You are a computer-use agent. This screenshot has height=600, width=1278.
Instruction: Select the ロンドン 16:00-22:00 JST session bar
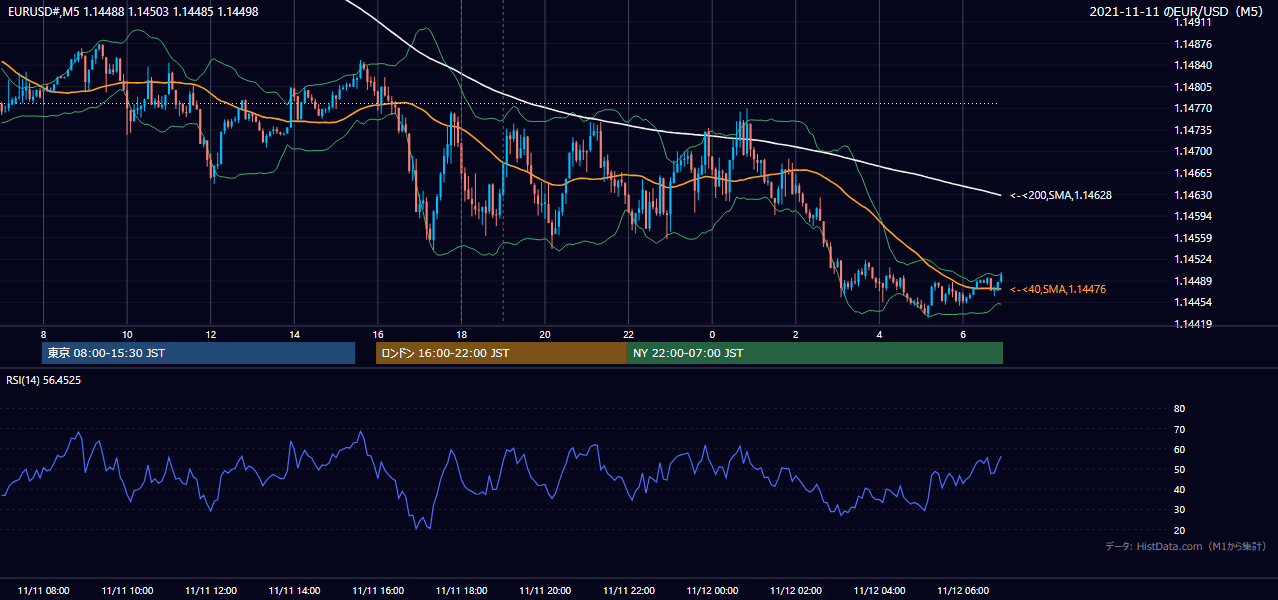pyautogui.click(x=501, y=353)
